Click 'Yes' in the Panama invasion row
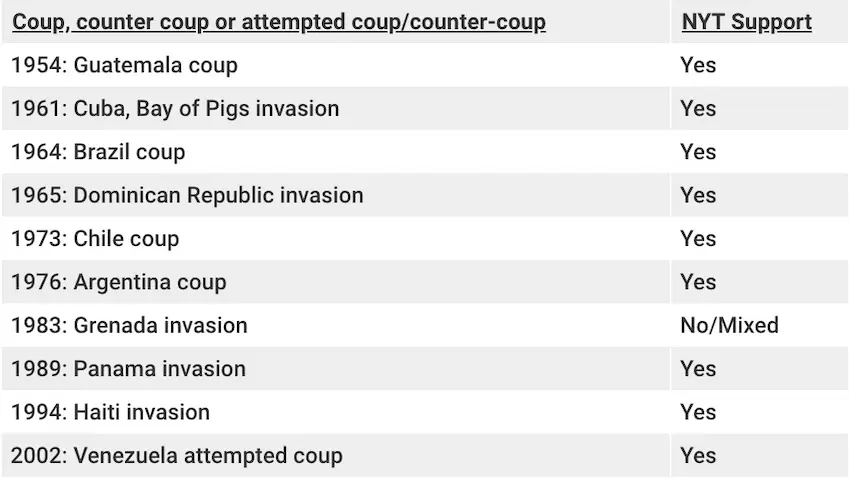 pos(698,369)
